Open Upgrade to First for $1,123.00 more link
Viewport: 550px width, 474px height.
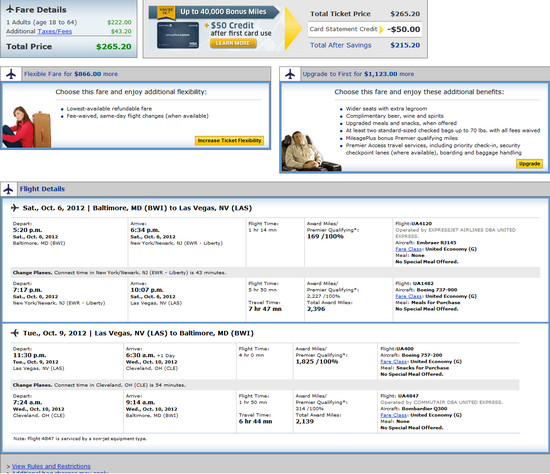tap(358, 74)
